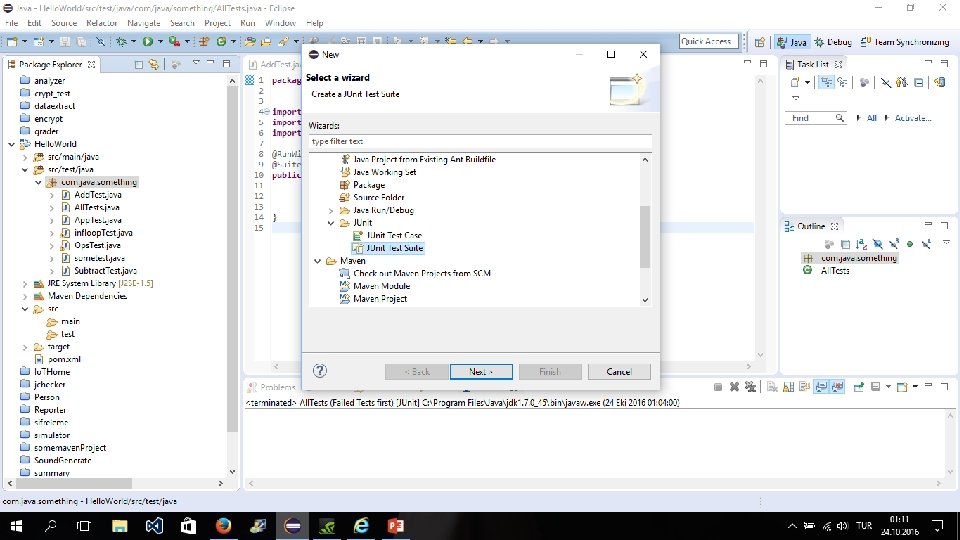Collapse the Maven folder in wizard list
Image resolution: width=960 pixels, height=540 pixels.
pyautogui.click(x=317, y=261)
